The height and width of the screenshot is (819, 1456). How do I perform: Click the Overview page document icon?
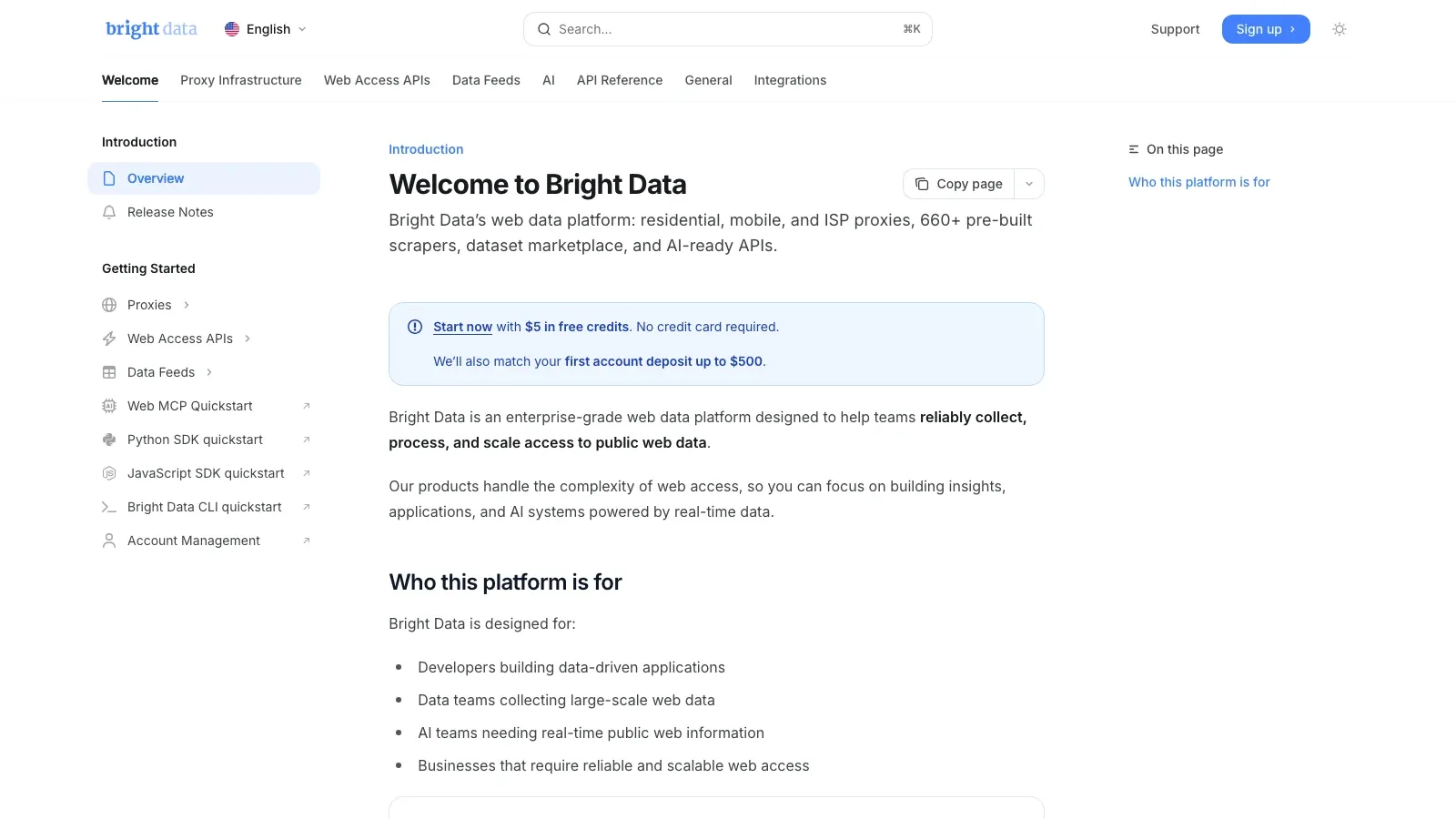pyautogui.click(x=109, y=178)
